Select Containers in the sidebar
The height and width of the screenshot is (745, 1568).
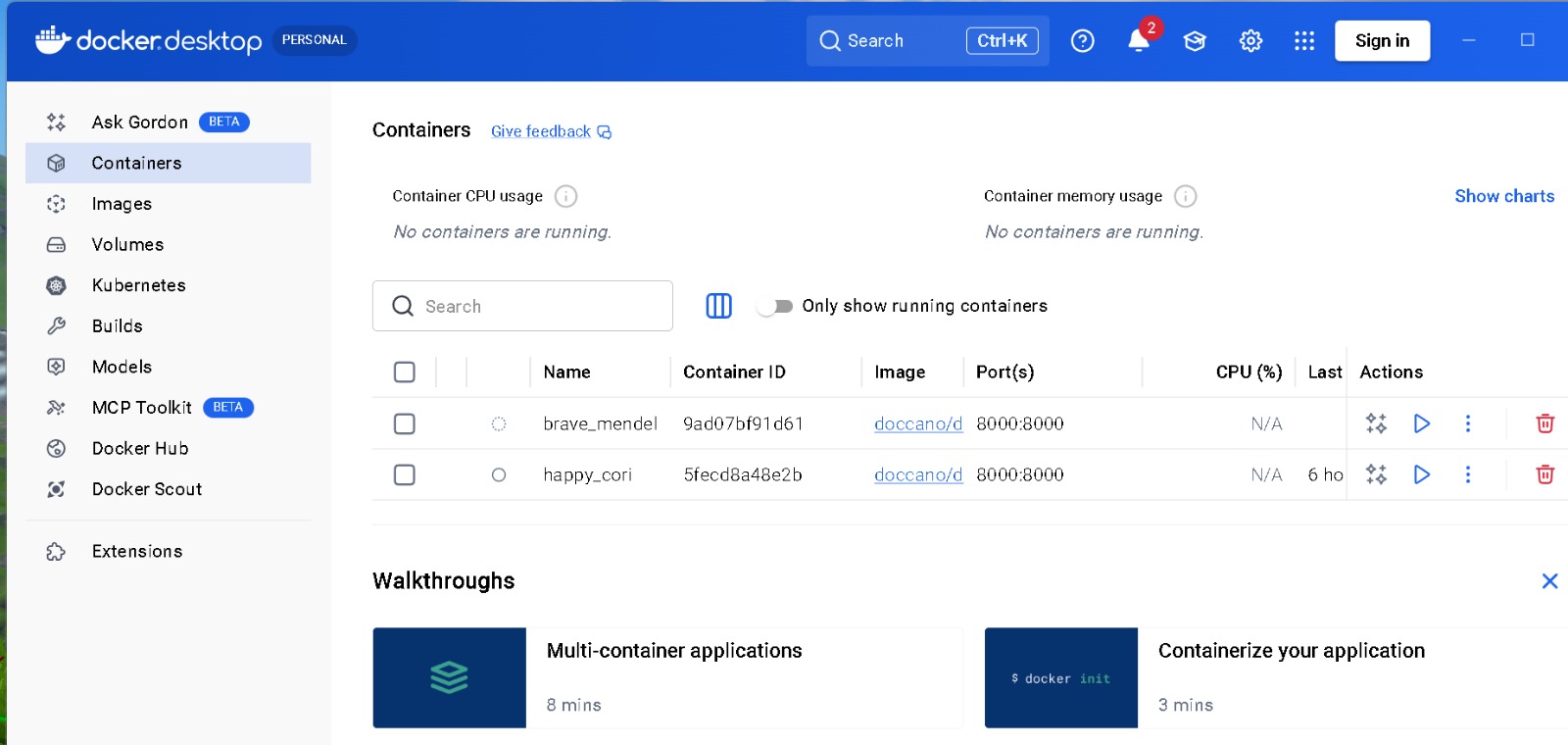tap(169, 163)
